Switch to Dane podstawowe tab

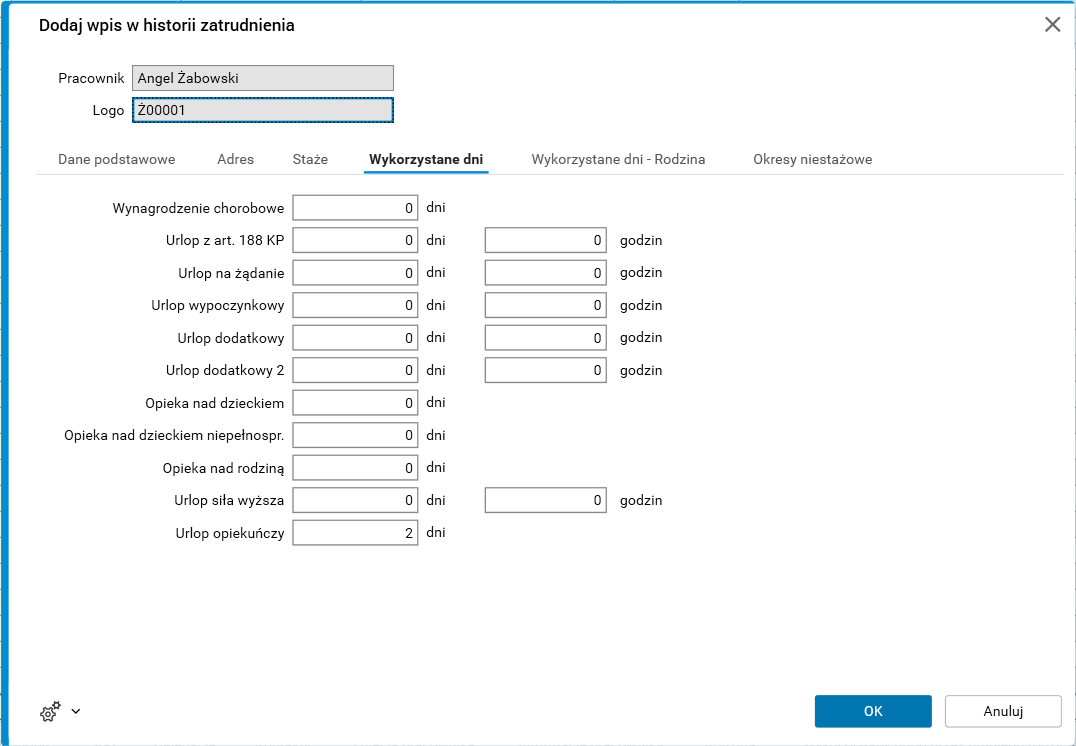117,159
